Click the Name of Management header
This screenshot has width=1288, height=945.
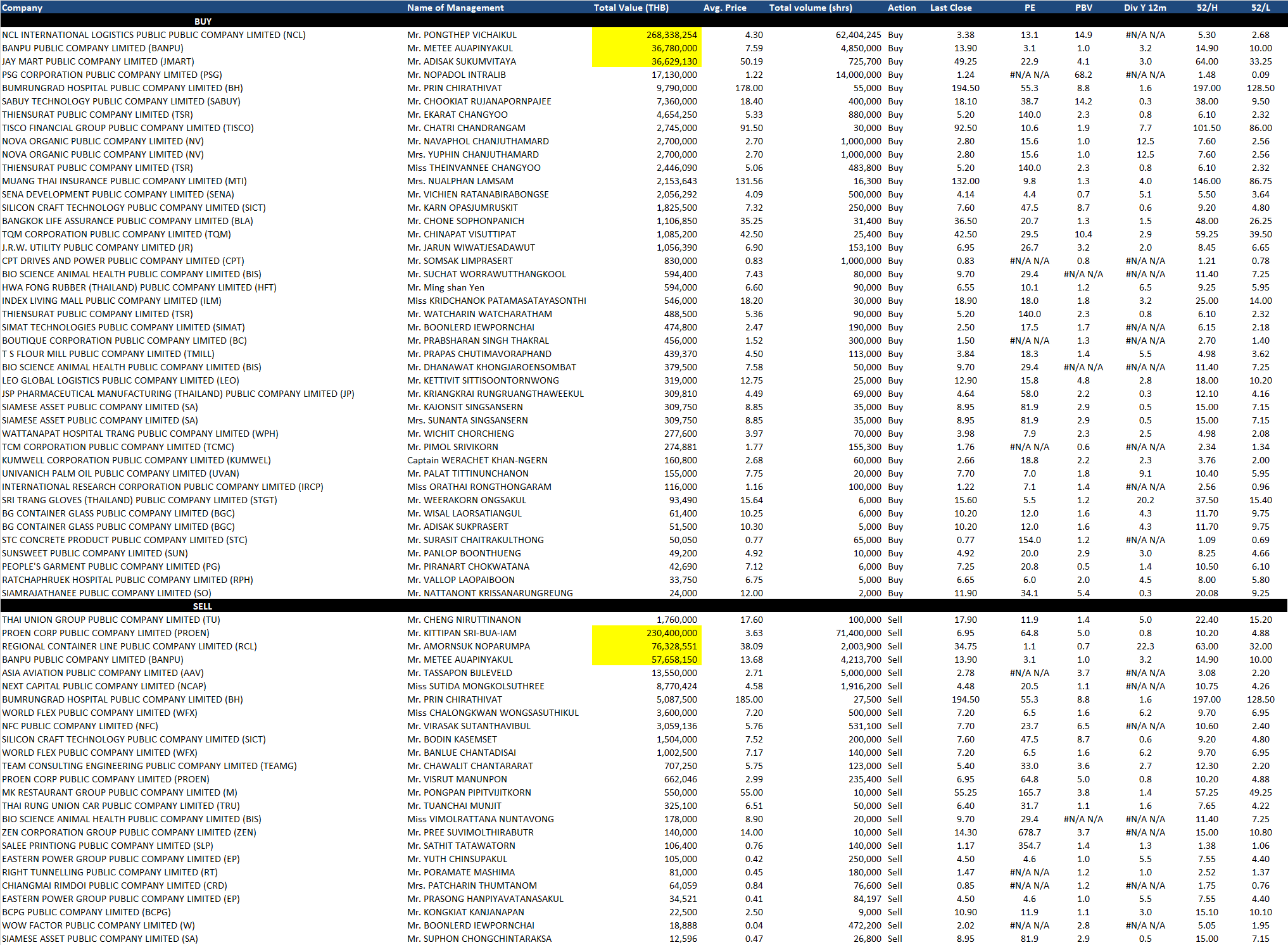455,8
